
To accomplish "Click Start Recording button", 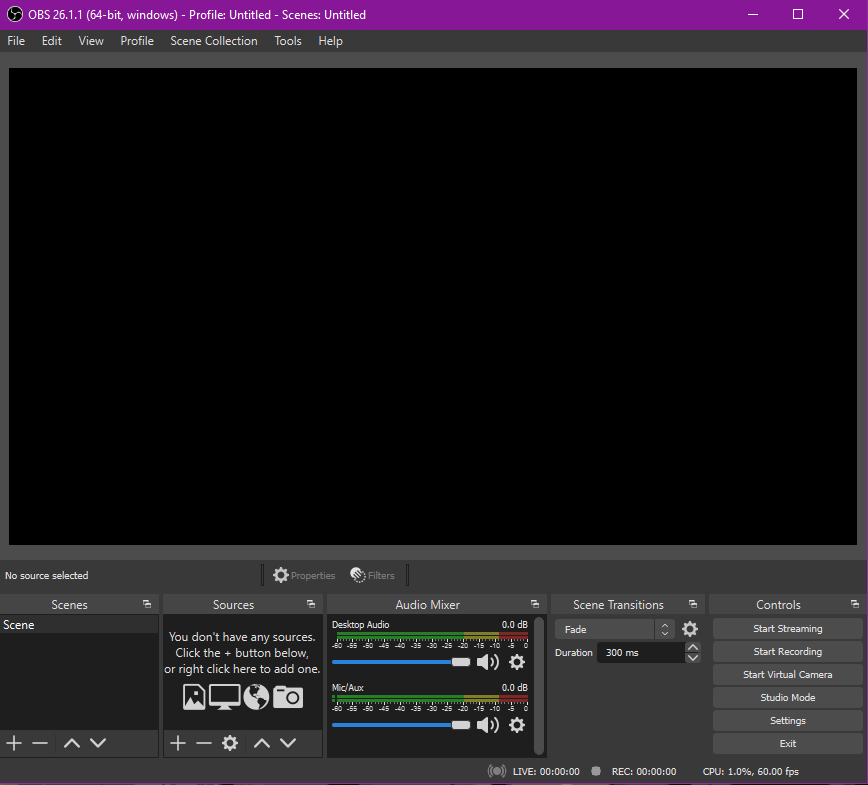I will coord(787,652).
